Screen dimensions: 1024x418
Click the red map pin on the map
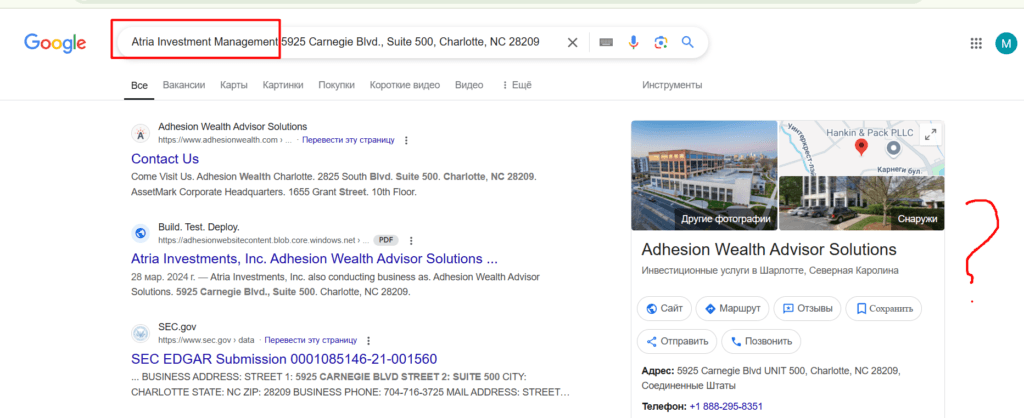tap(861, 148)
